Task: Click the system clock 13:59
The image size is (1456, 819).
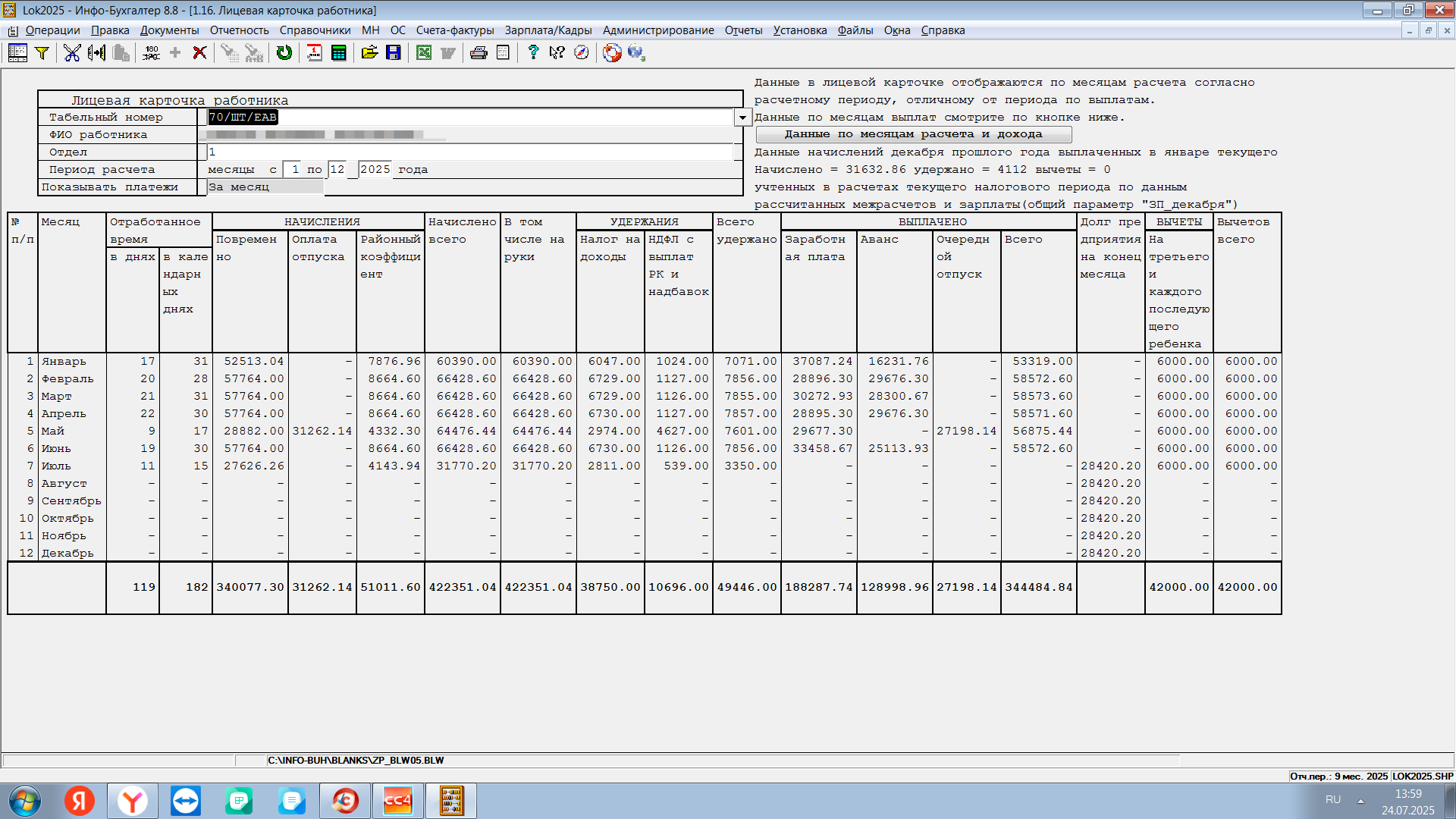Action: pos(1408,794)
